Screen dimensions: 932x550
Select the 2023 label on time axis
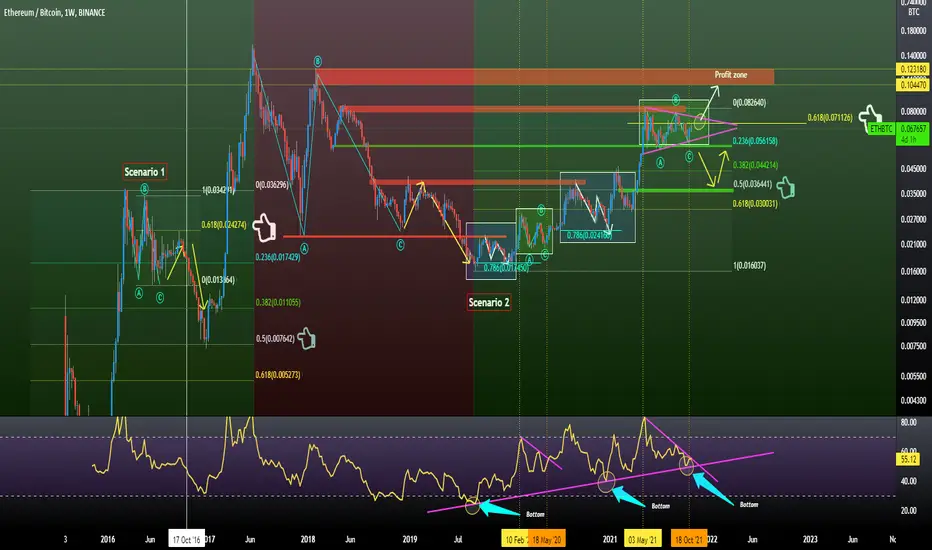coord(810,539)
